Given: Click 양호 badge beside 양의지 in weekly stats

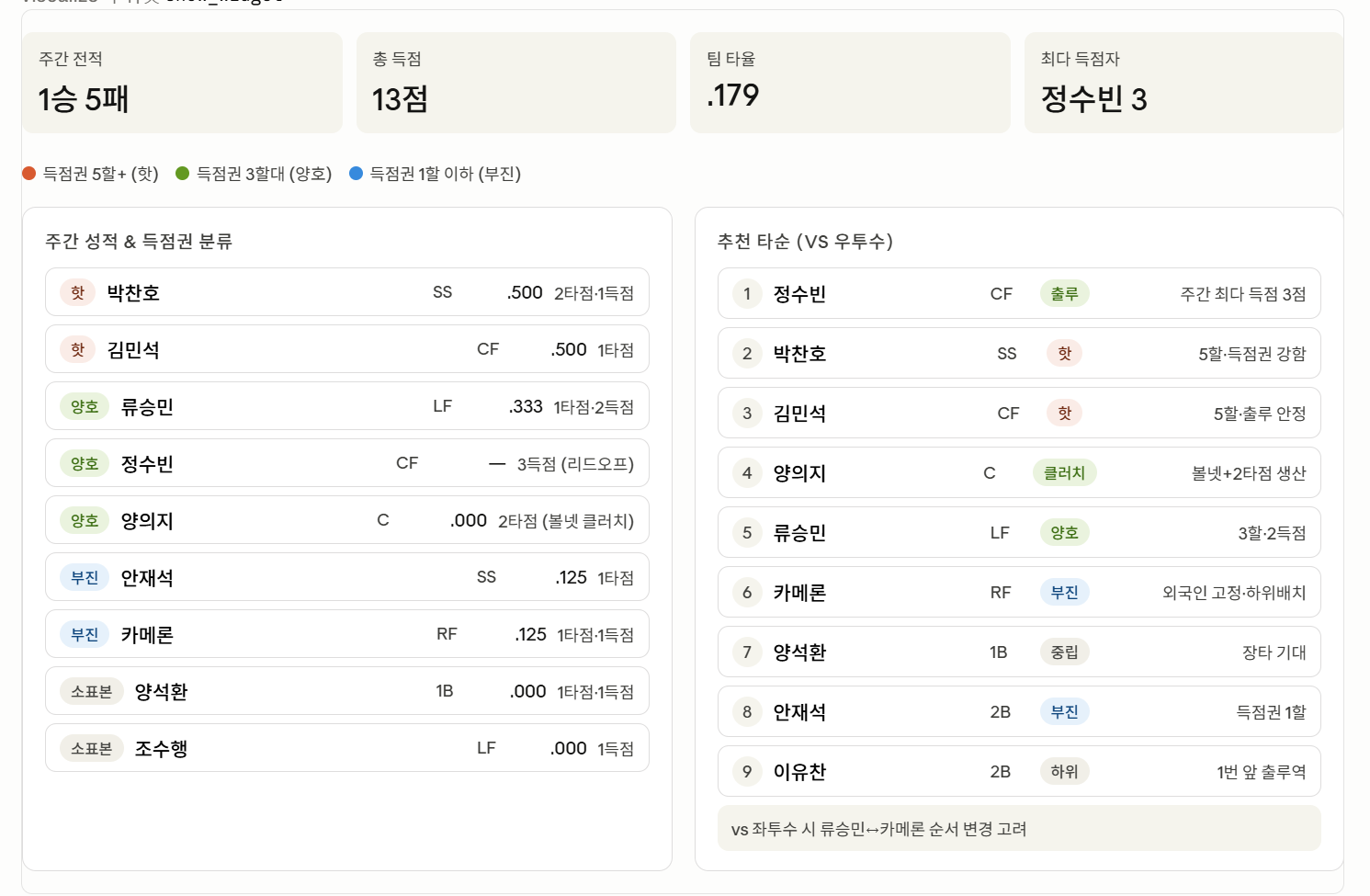Looking at the screenshot, I should (85, 520).
